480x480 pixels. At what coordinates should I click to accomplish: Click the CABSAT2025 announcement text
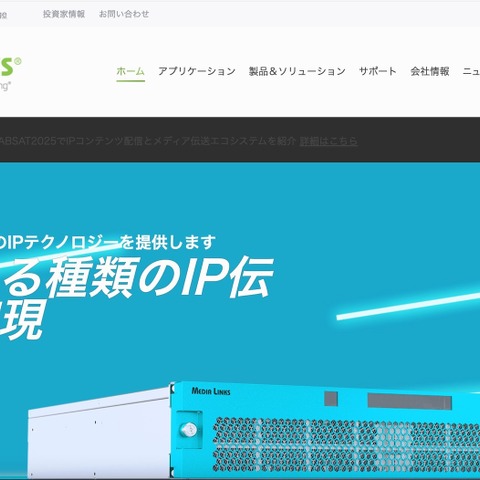coord(148,141)
